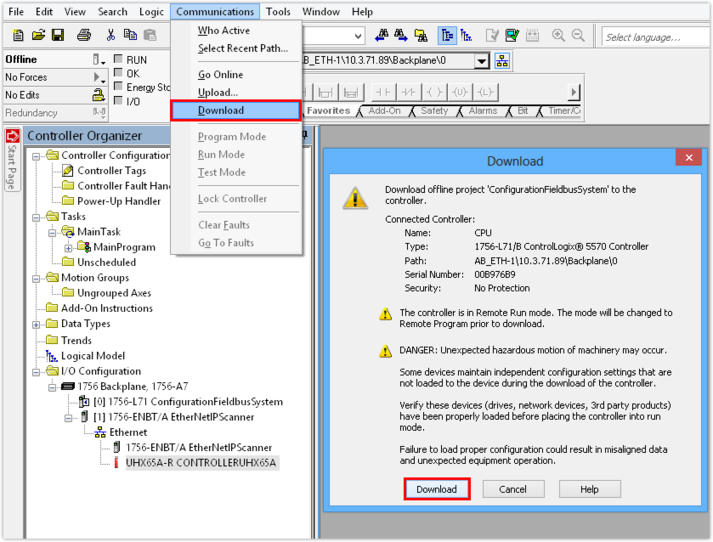Image resolution: width=713 pixels, height=542 pixels.
Task: Expand the Data Types folder
Action: click(x=37, y=324)
